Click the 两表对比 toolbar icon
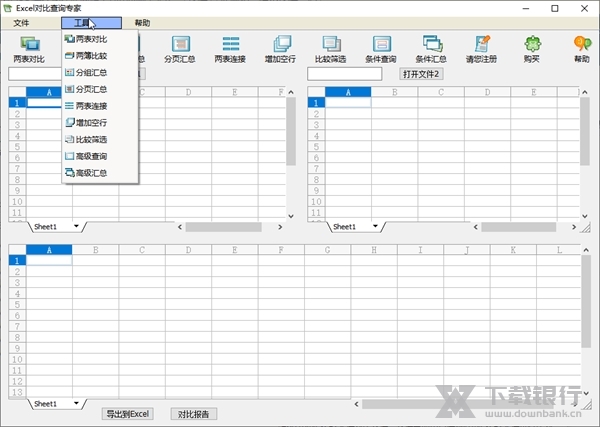Screen dimensions: 600x427 (x=29, y=49)
